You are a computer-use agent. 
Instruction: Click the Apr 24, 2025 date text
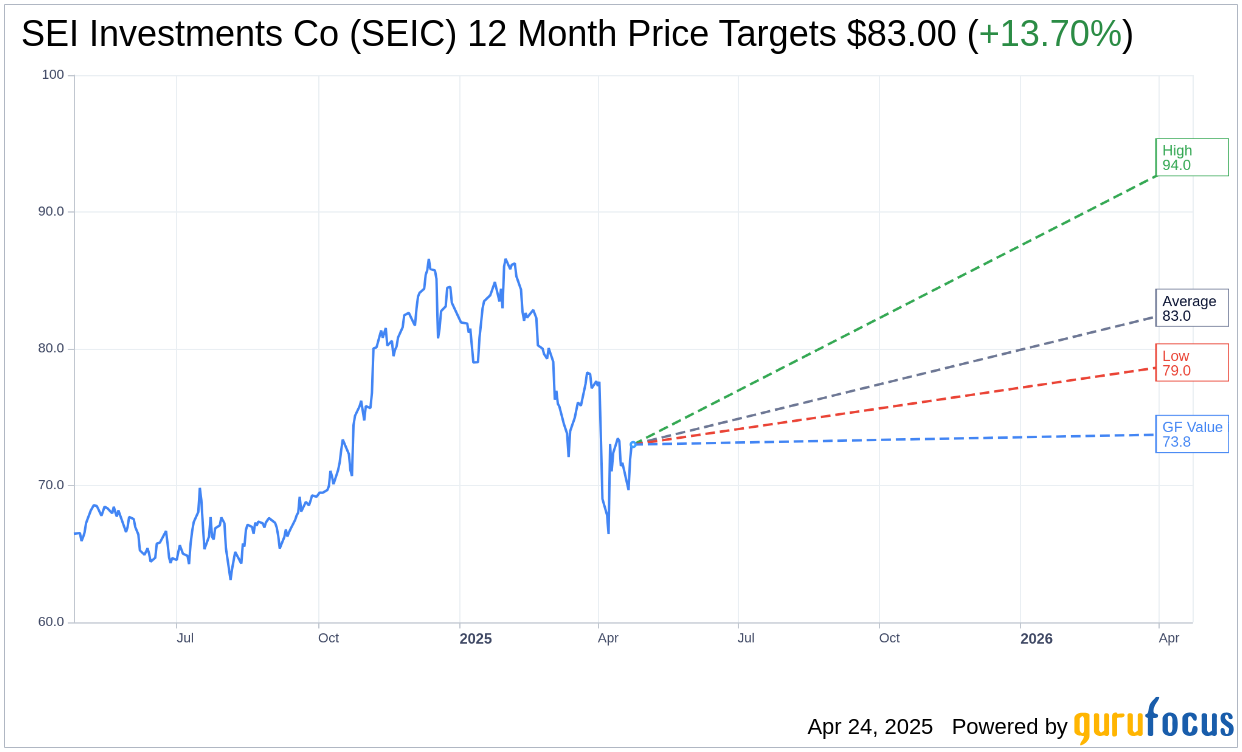tap(870, 727)
